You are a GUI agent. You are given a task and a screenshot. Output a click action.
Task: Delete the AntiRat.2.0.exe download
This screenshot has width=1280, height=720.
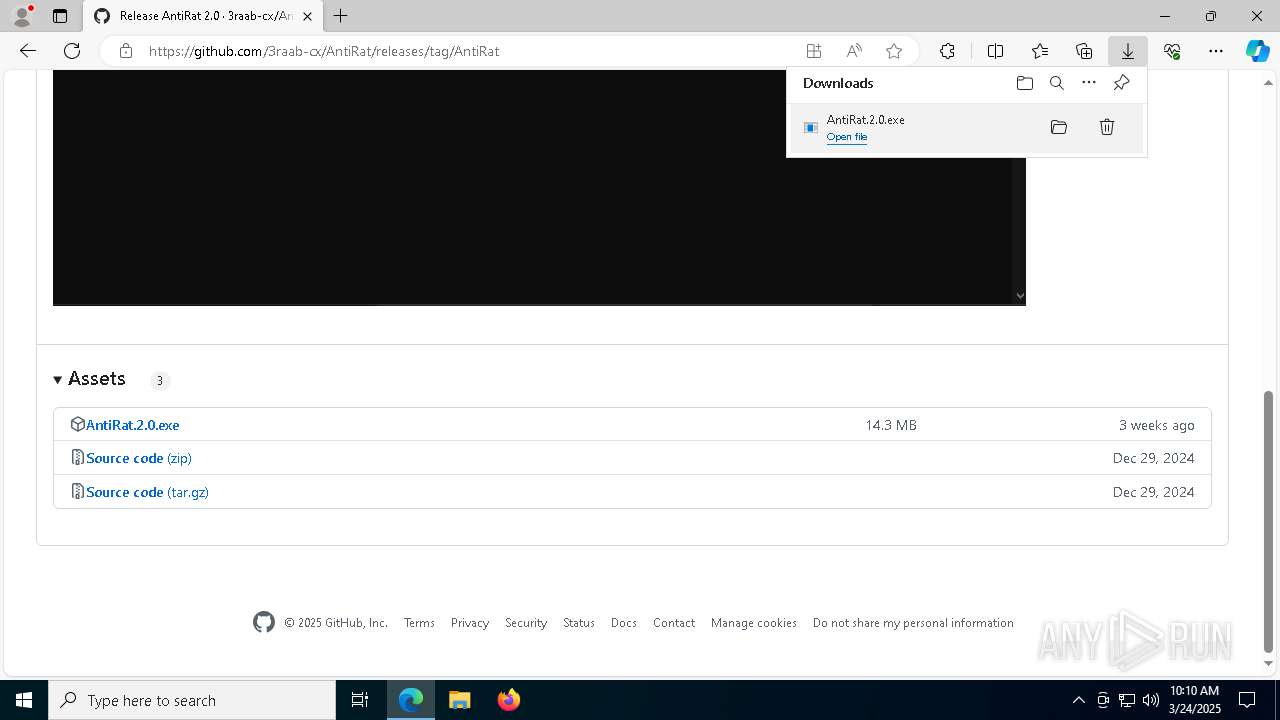tap(1107, 127)
